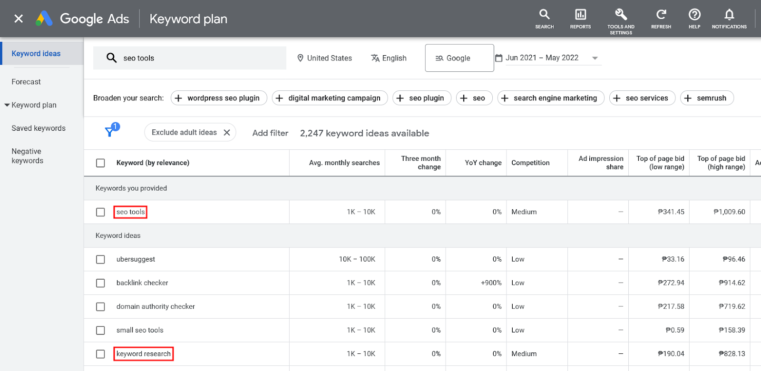
Task: Click Add filter
Action: point(270,133)
